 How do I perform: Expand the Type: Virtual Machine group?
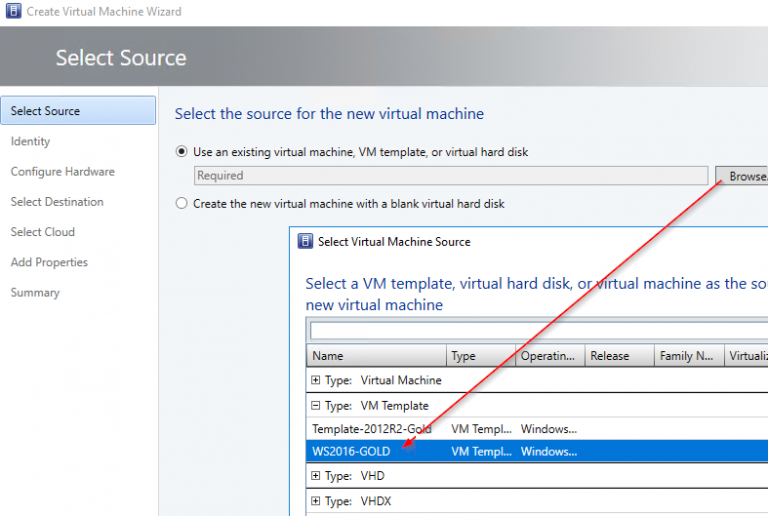316,381
